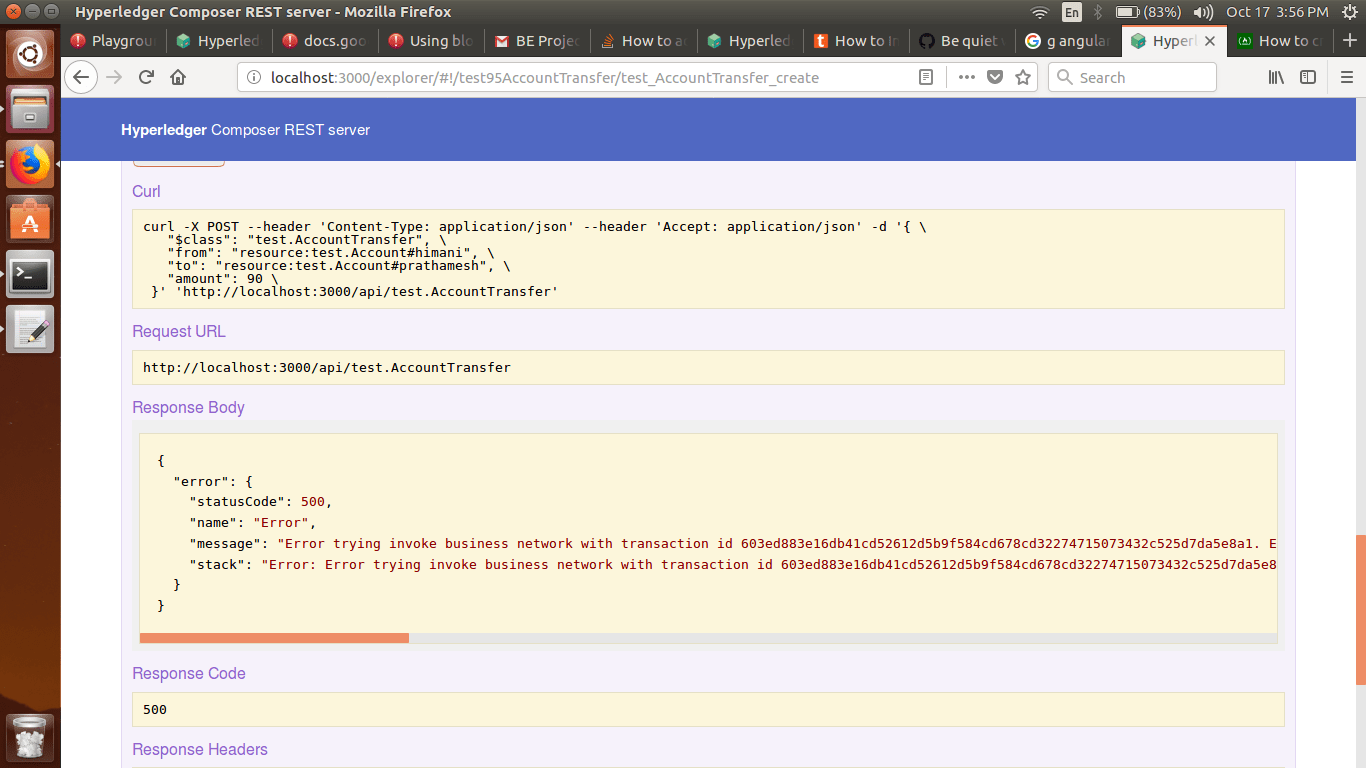Show battery status indicator at 83%

tap(1149, 12)
